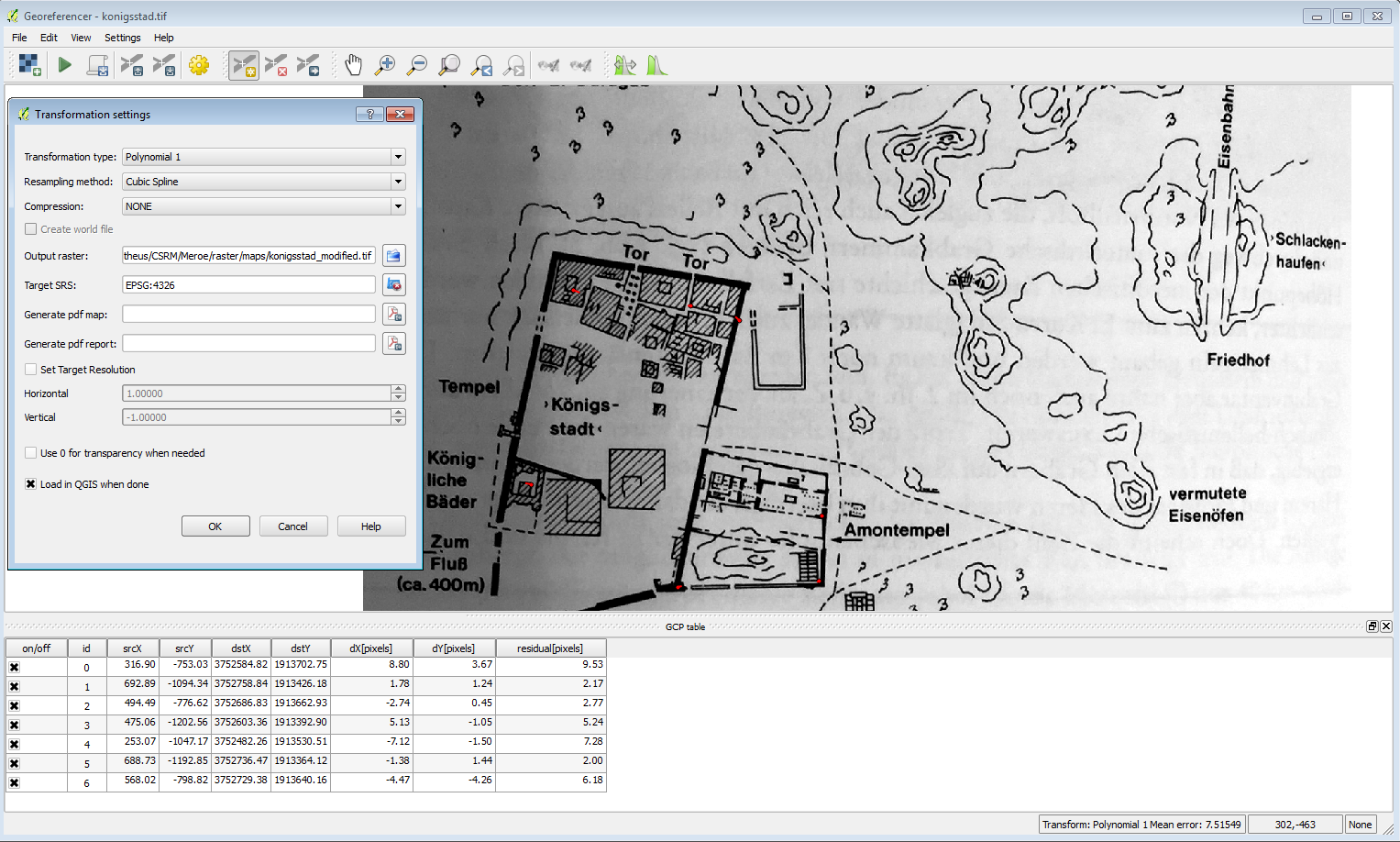Toggle on/off checkbox for GCP id 0

pyautogui.click(x=14, y=667)
